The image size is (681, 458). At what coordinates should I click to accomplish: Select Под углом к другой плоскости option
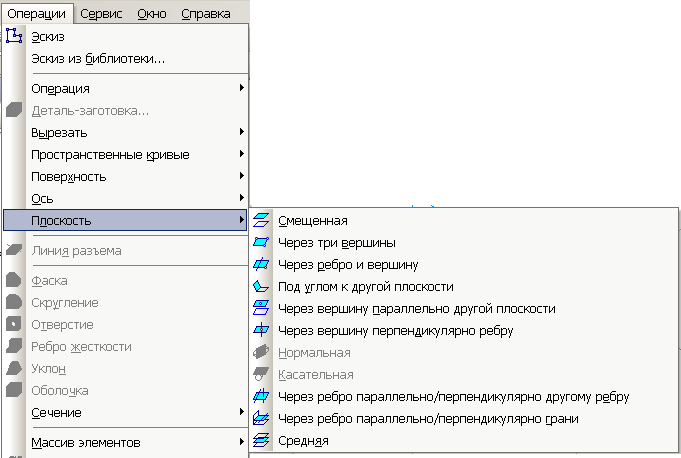click(366, 287)
